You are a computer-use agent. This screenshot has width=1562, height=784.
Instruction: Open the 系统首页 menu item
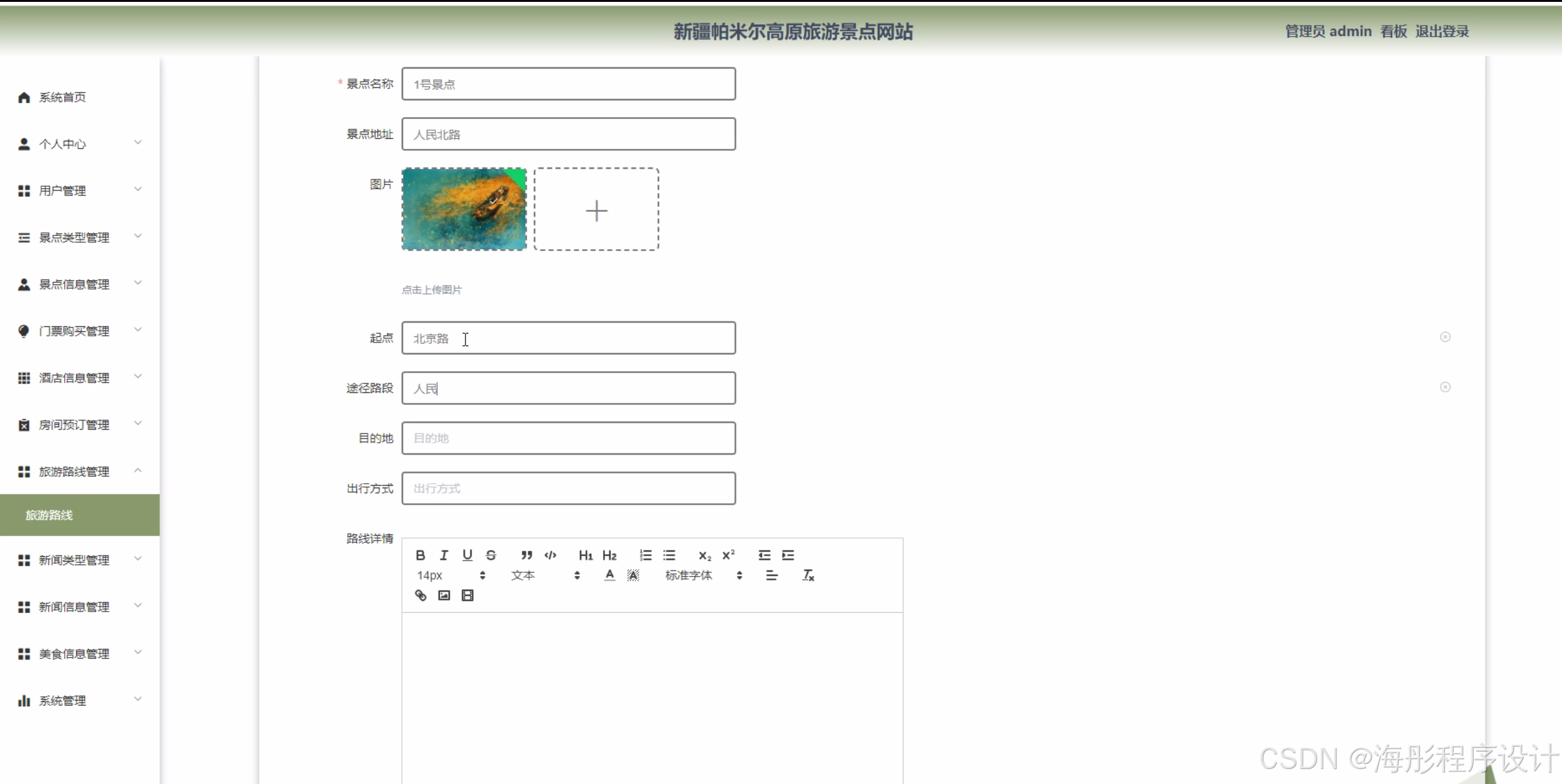point(62,97)
